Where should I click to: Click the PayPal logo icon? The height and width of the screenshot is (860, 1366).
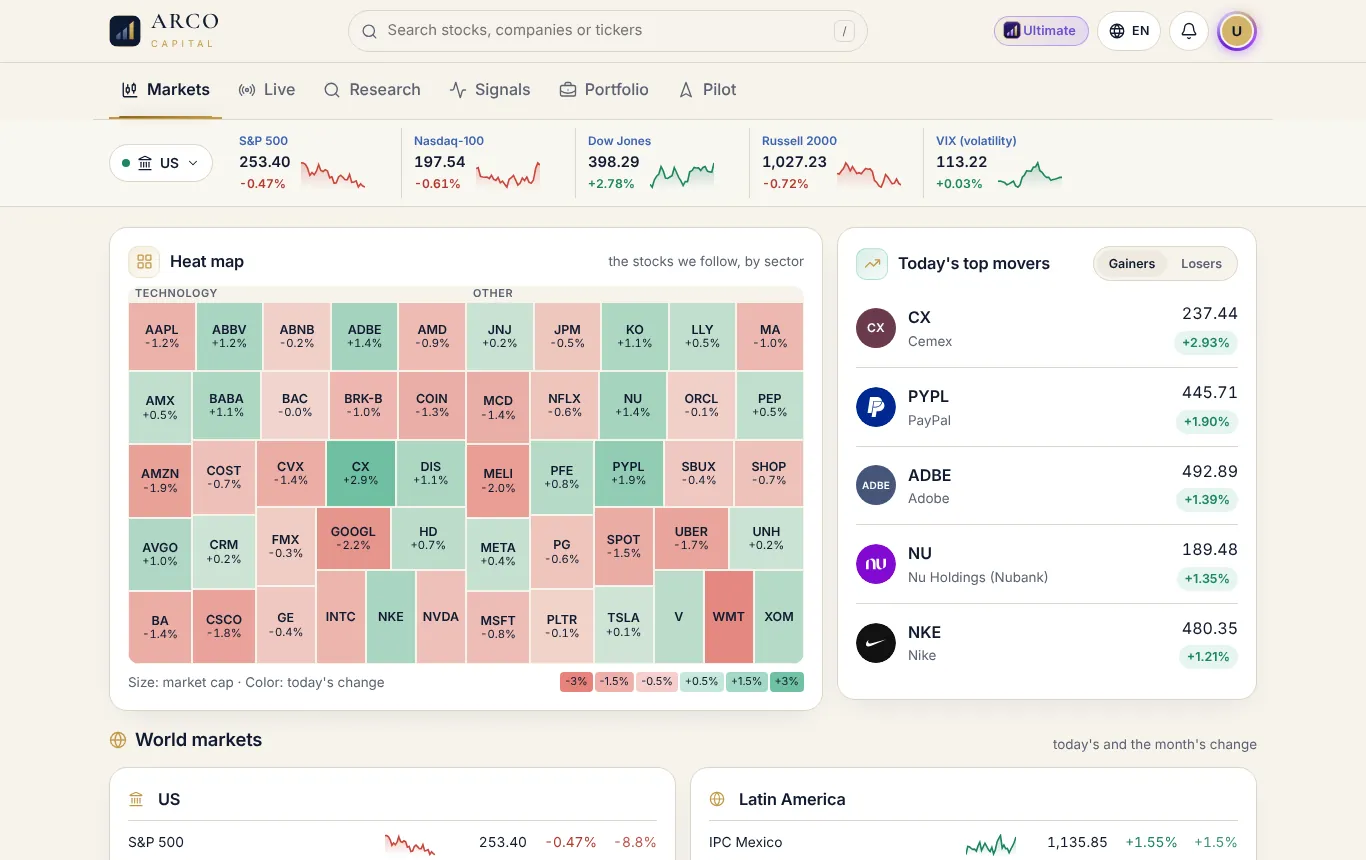tap(875, 407)
